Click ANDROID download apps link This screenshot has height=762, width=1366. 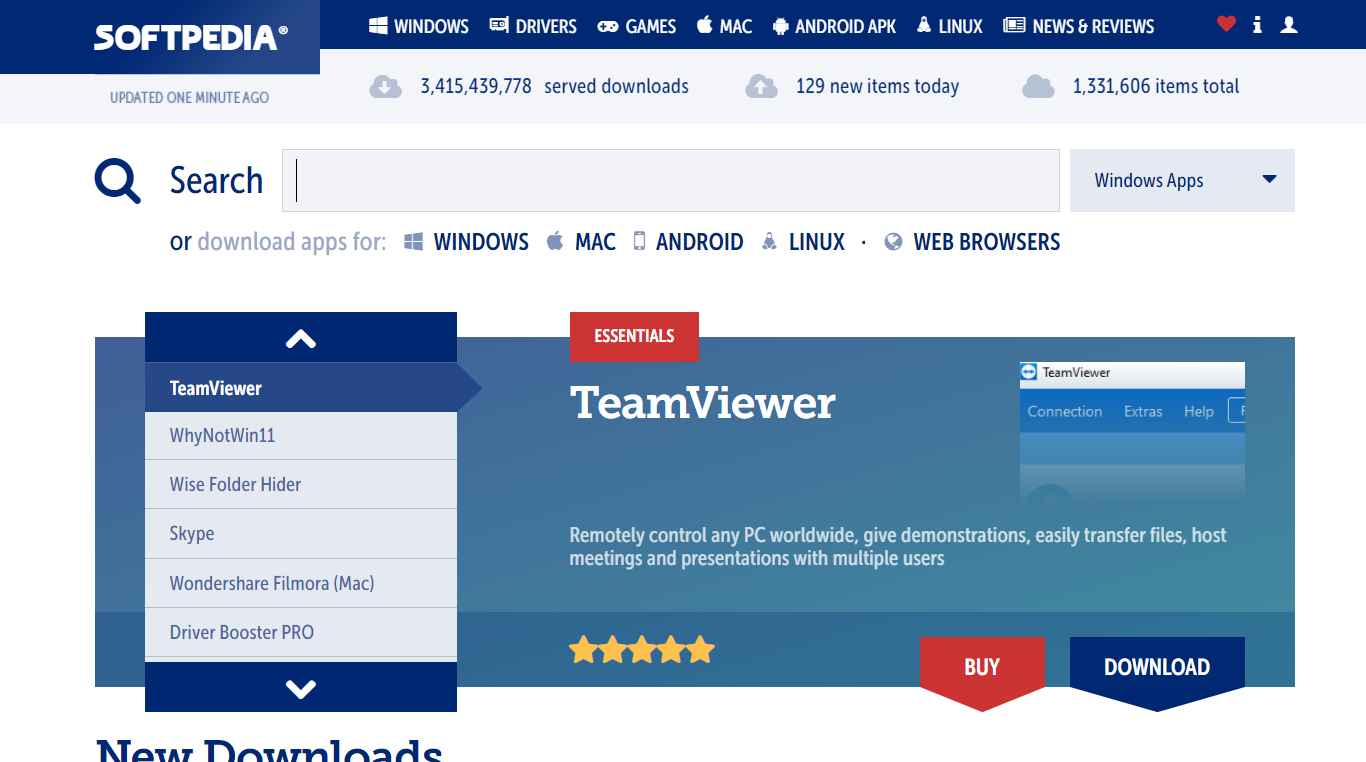point(689,242)
